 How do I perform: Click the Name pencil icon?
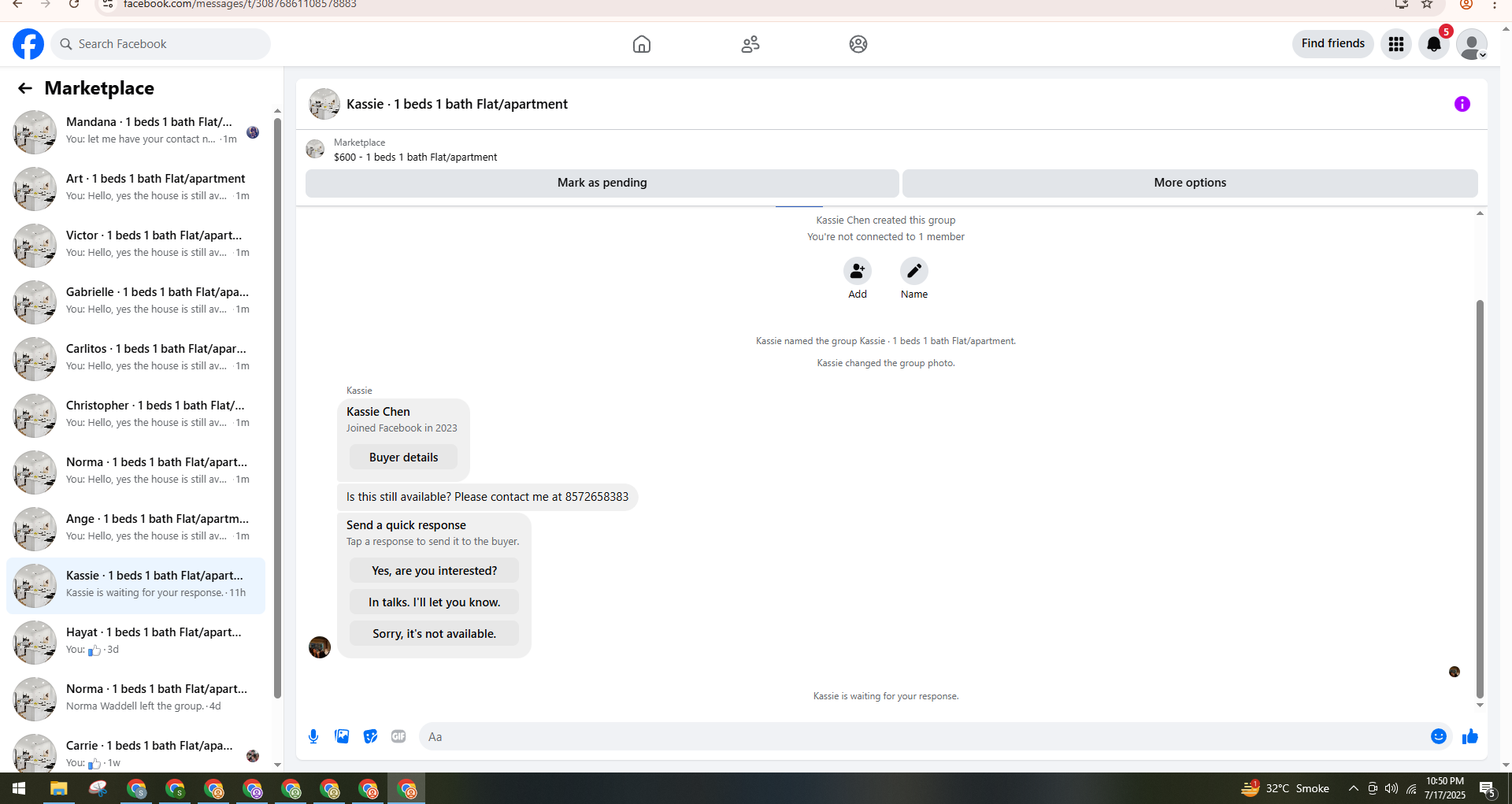click(x=914, y=271)
